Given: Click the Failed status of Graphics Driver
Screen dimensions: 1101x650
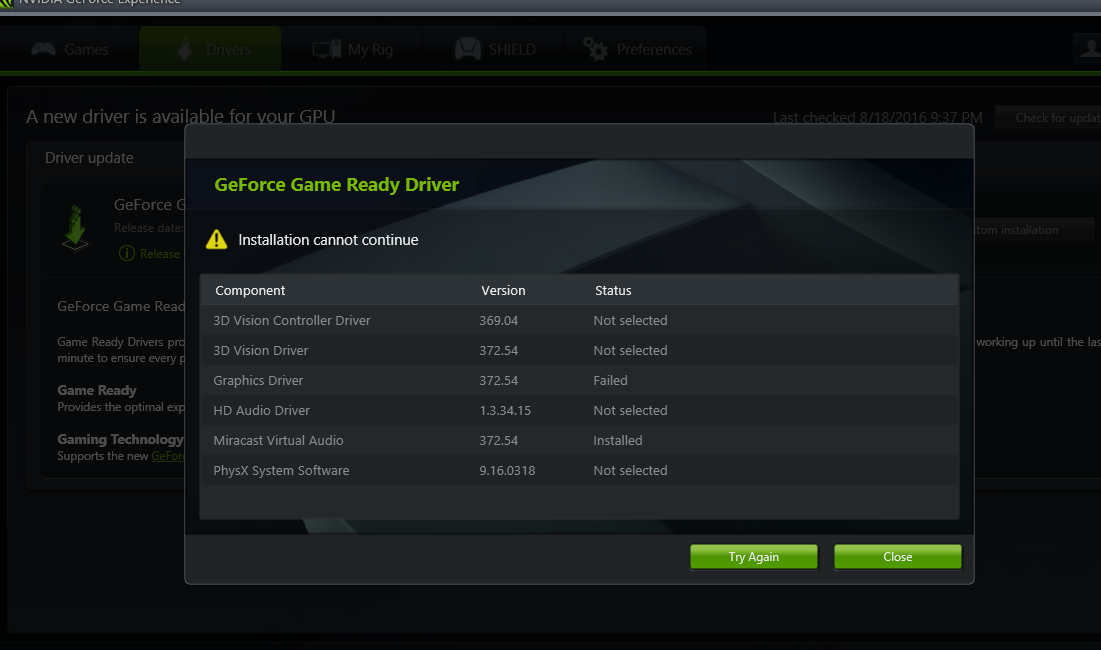Looking at the screenshot, I should [610, 380].
